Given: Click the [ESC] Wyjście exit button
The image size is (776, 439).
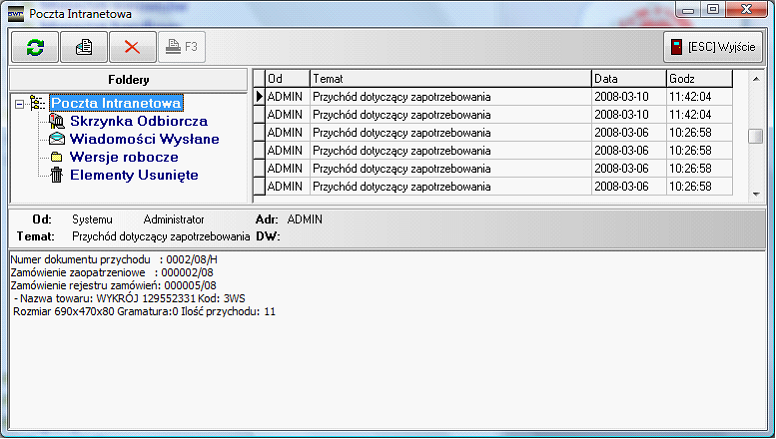Looking at the screenshot, I should [714, 47].
